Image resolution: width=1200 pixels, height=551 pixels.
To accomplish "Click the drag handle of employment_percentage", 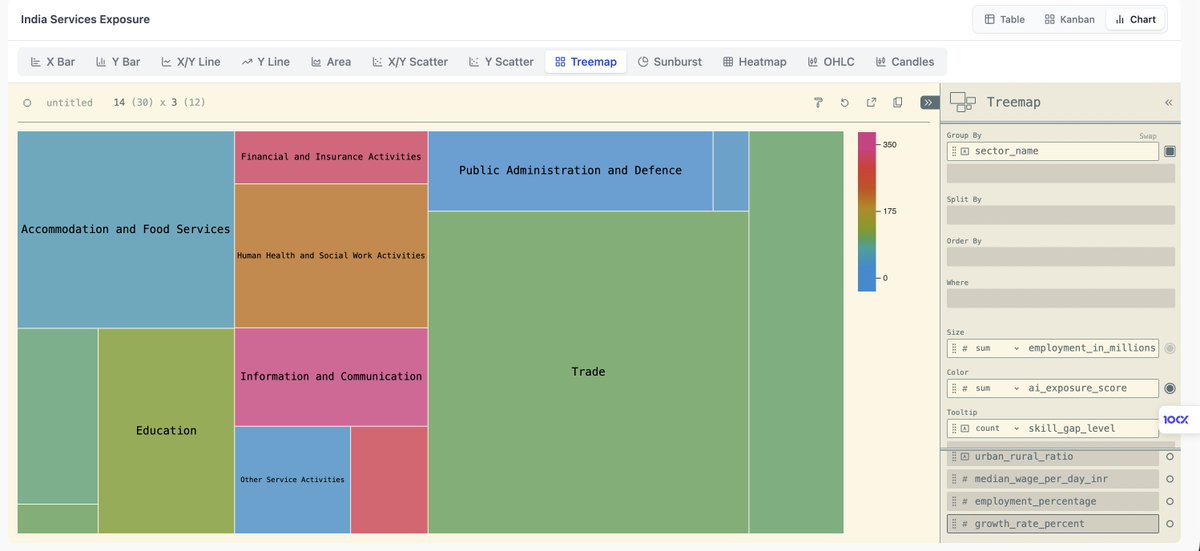I will [x=954, y=501].
